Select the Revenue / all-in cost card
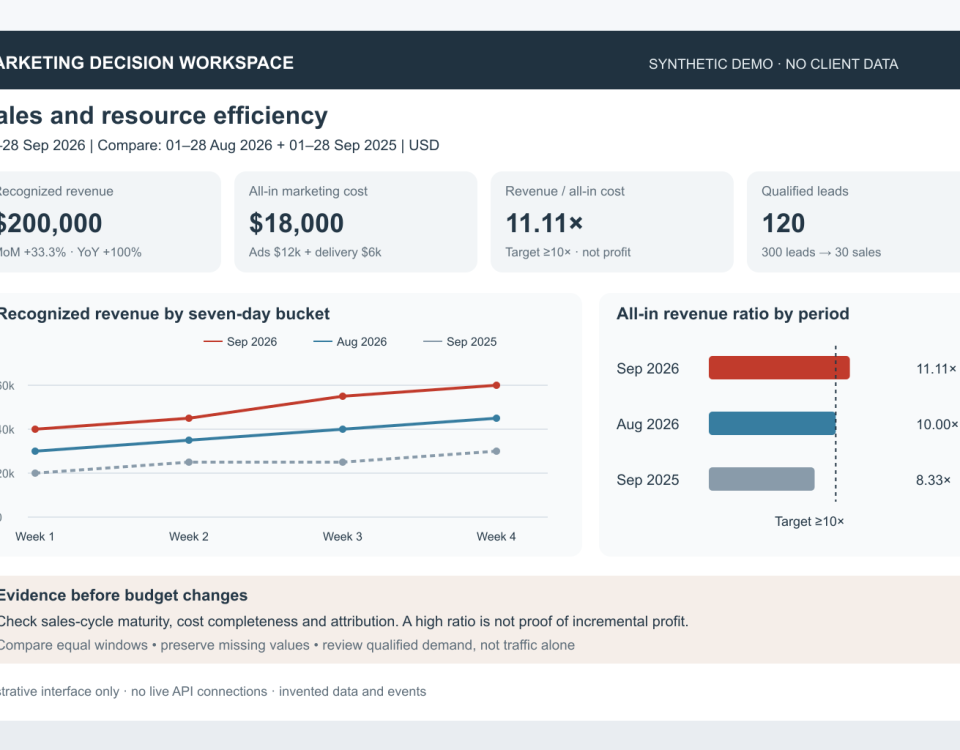 click(x=612, y=222)
